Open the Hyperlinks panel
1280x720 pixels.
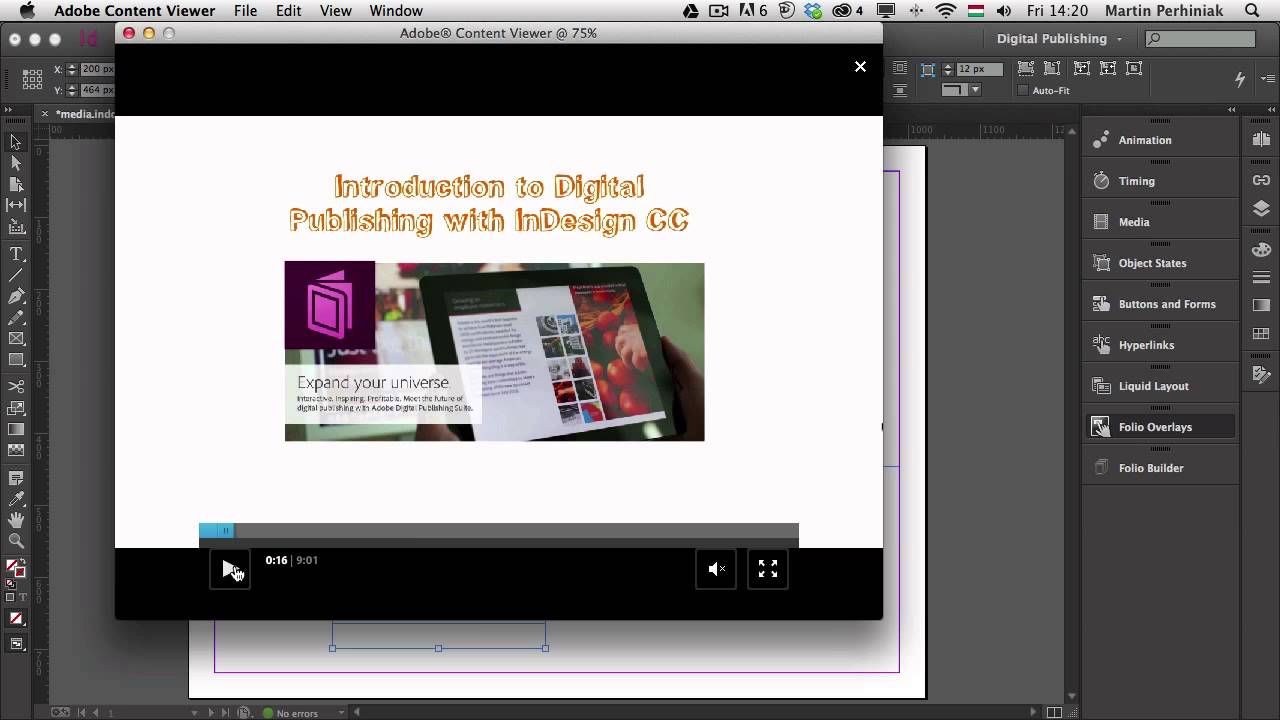click(1162, 345)
